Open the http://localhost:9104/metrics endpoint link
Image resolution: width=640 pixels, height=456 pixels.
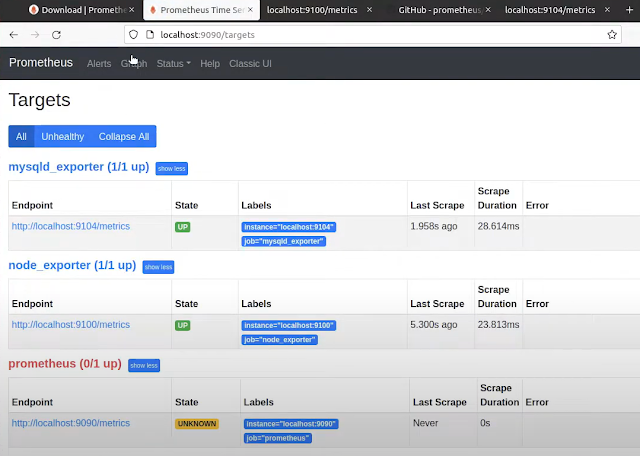coord(71,226)
